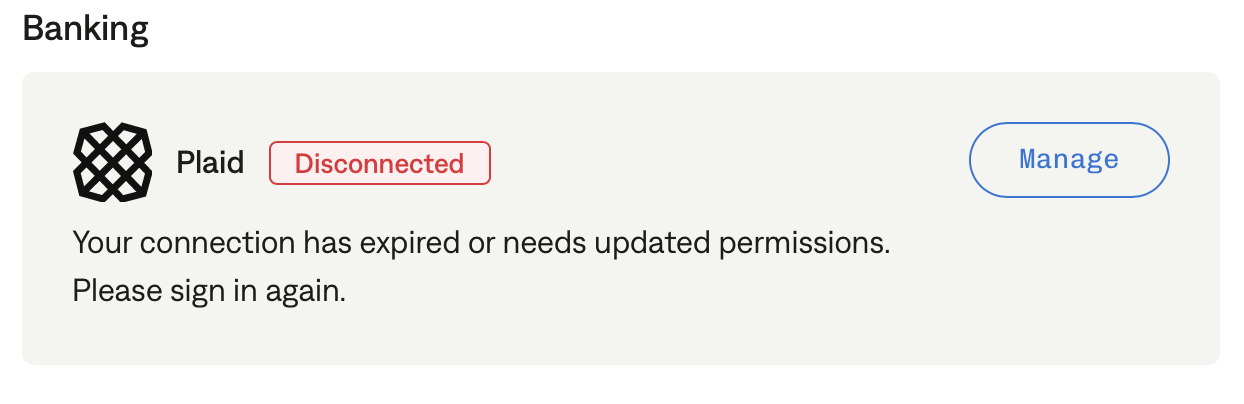Click the text 'Plaid' next to the logo
The image size is (1244, 404).
pyautogui.click(x=210, y=163)
